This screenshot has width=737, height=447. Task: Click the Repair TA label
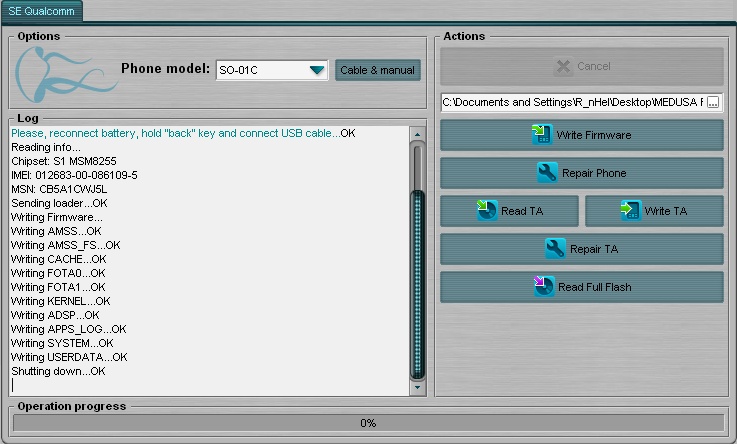(x=594, y=249)
